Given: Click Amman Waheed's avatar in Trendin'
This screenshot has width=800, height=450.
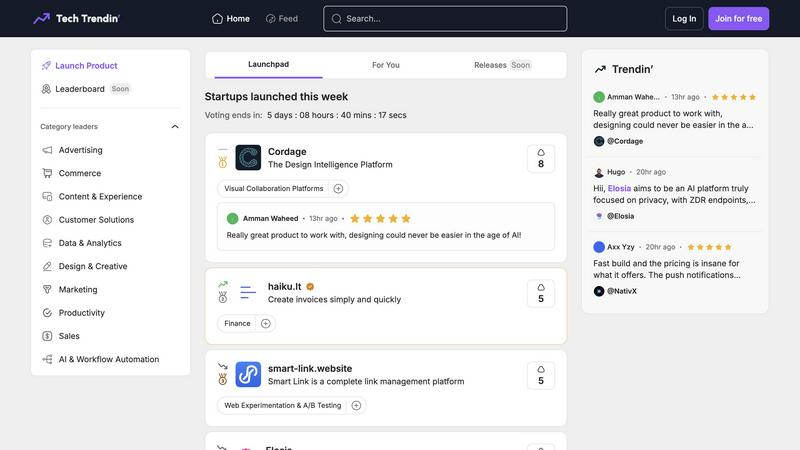Looking at the screenshot, I should [x=599, y=97].
